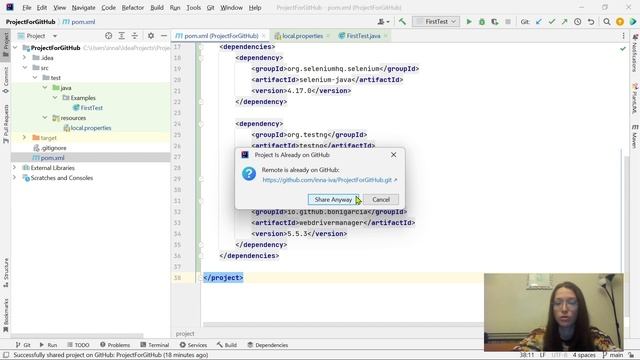The height and width of the screenshot is (360, 640).
Task: Collapse the java folder
Action: 45,87
